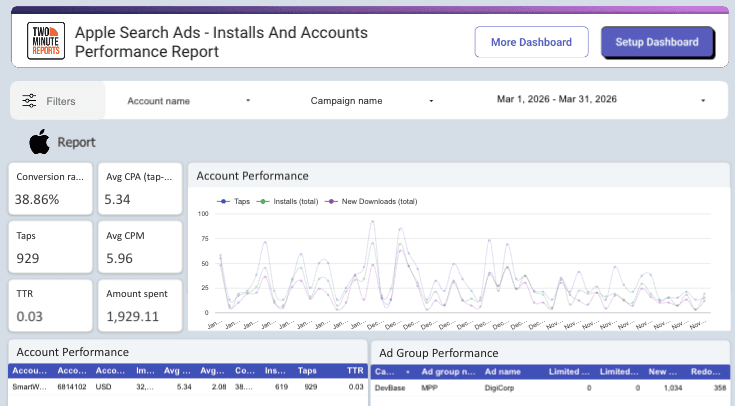Open the Account name dropdown filter
735x406 pixels.
pos(188,101)
